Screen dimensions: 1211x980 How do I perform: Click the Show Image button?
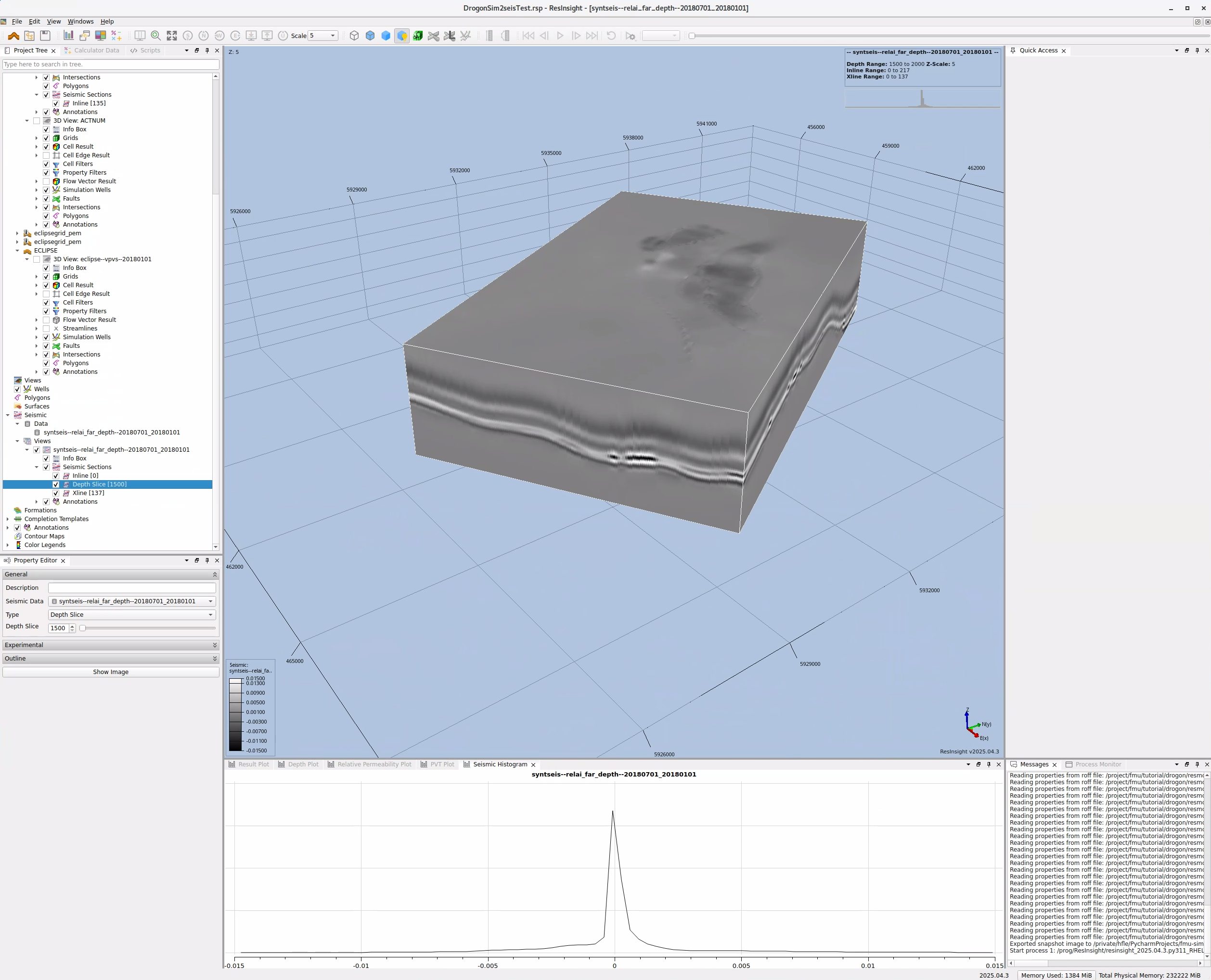[x=111, y=672]
